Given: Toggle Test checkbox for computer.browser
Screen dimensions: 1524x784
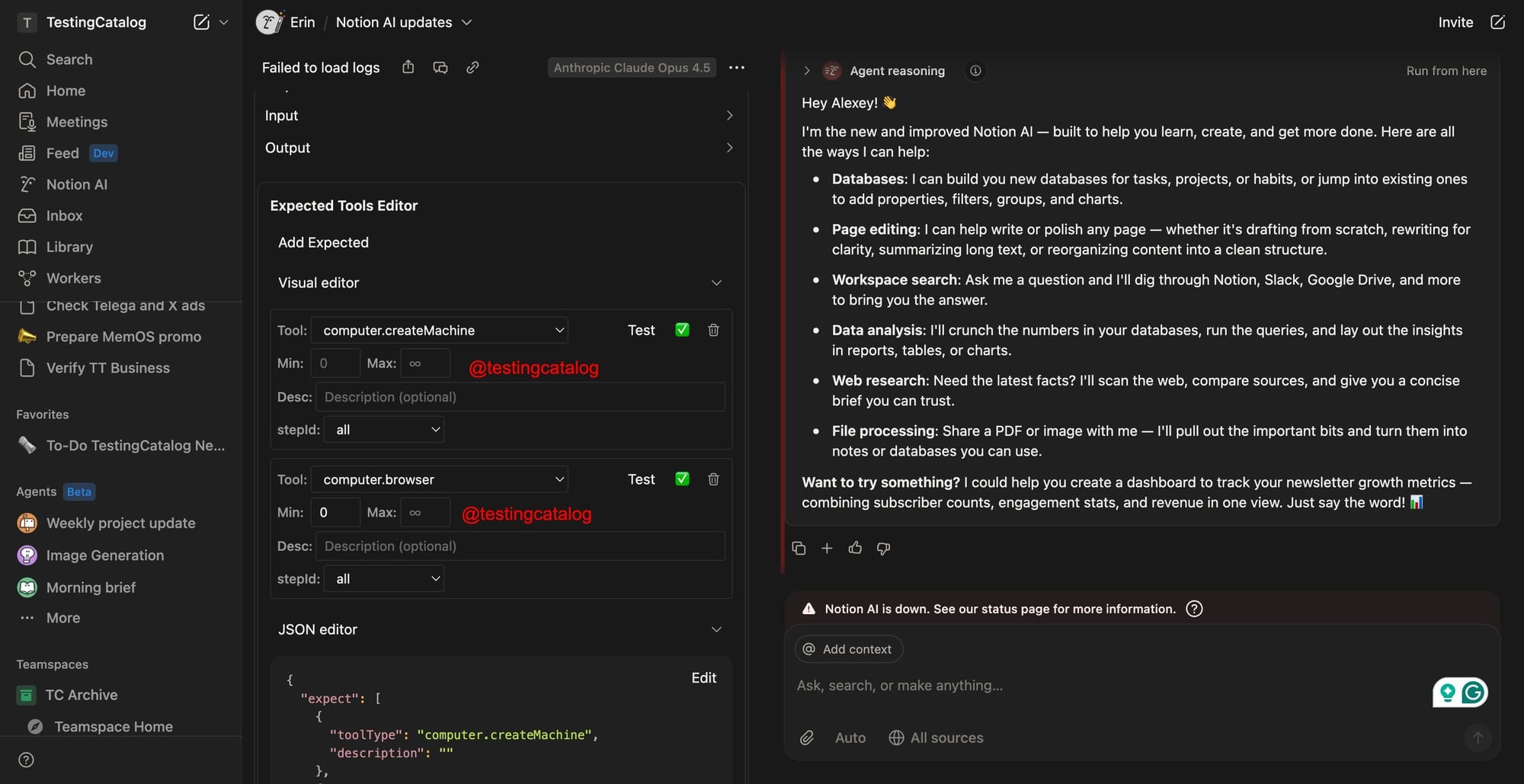Looking at the screenshot, I should click(x=682, y=479).
